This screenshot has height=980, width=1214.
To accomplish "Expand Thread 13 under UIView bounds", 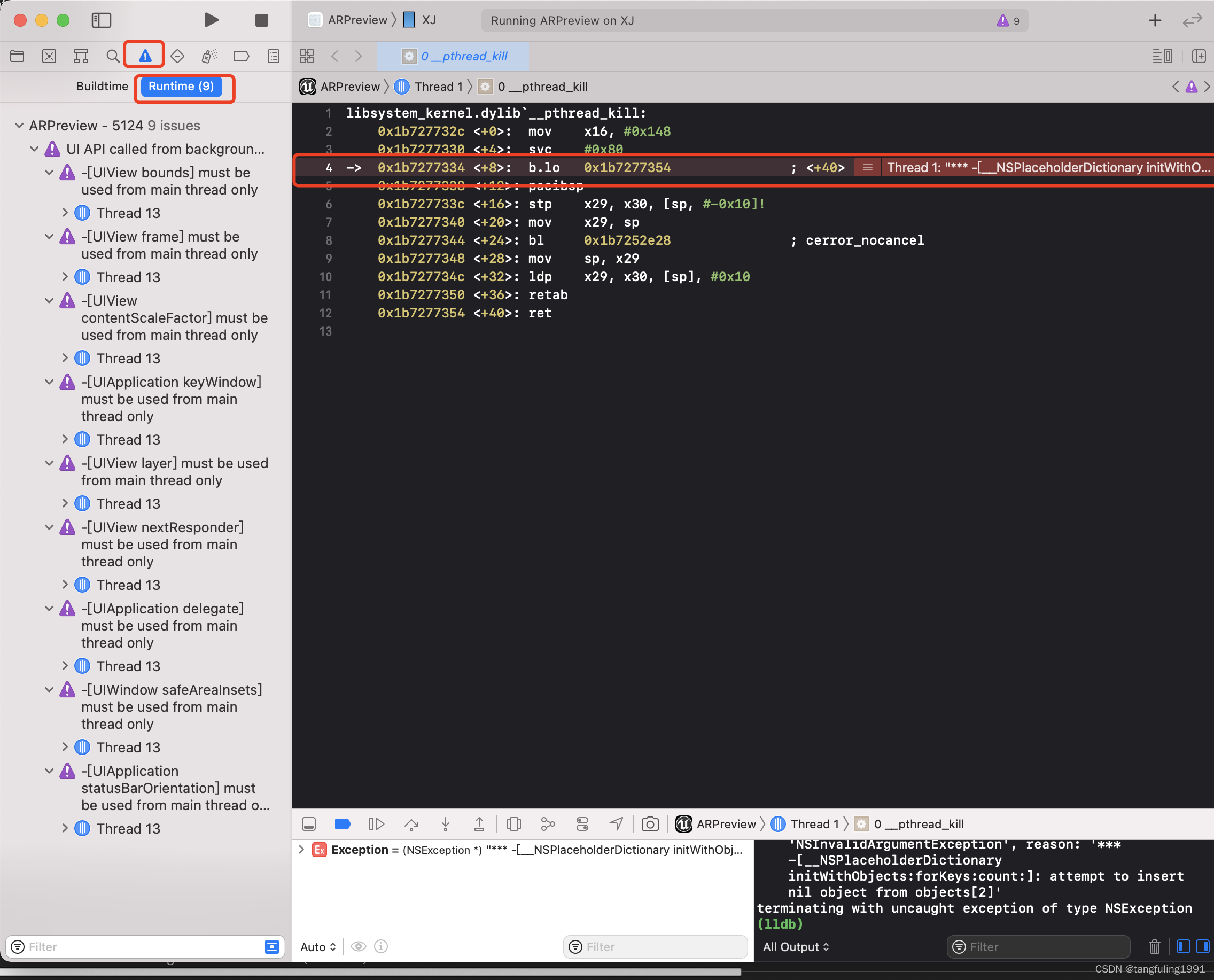I will 65,213.
